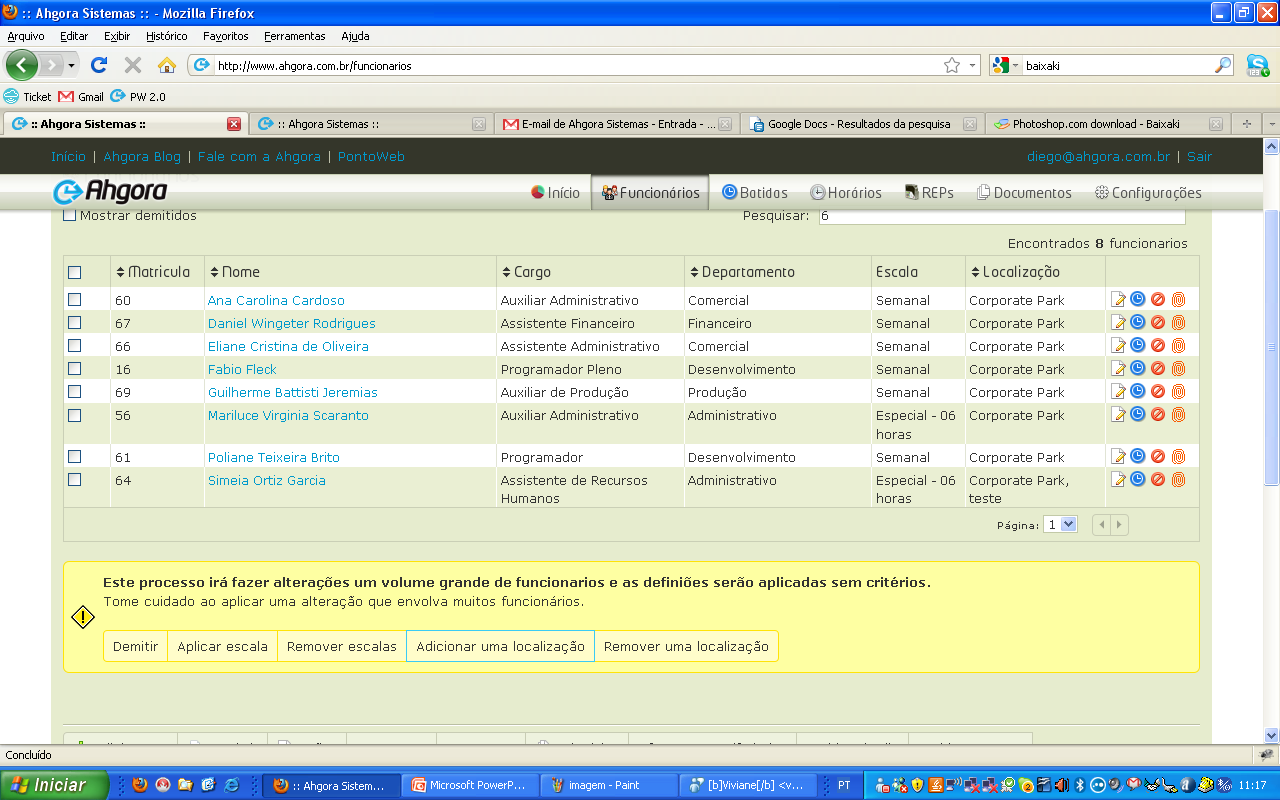Sort table by Matricula column

click(152, 272)
